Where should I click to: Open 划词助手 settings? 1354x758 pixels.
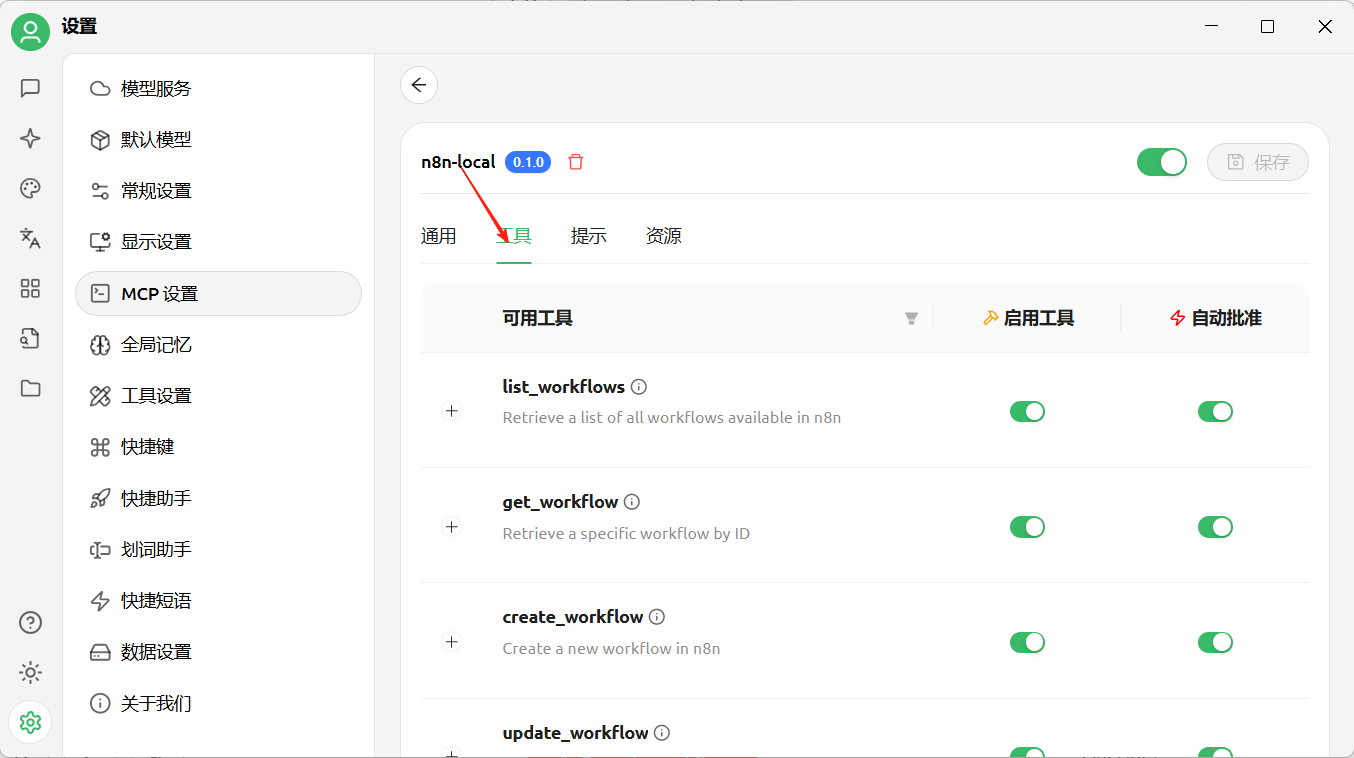tap(218, 550)
